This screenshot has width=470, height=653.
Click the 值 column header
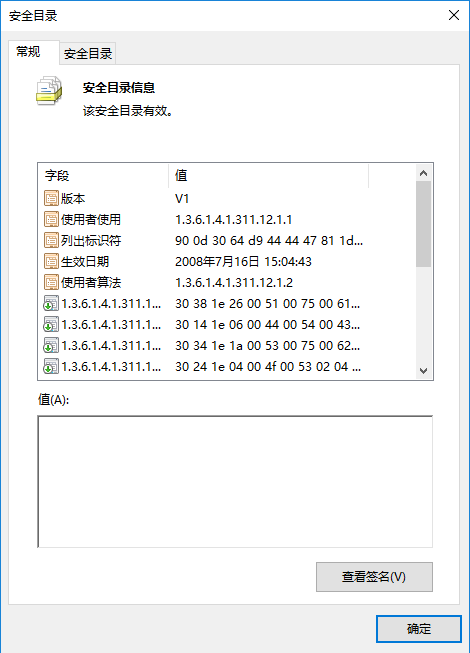pos(269,175)
